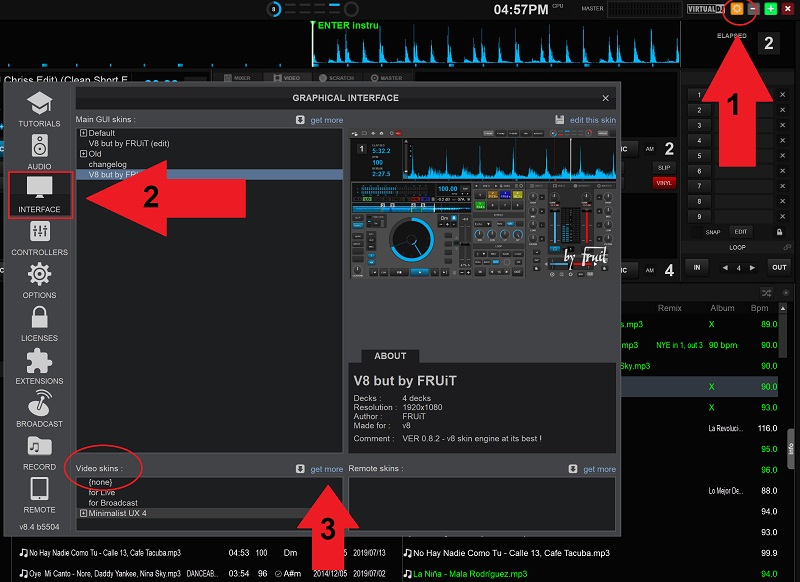
Task: Toggle the SLIP mode button
Action: point(664,167)
